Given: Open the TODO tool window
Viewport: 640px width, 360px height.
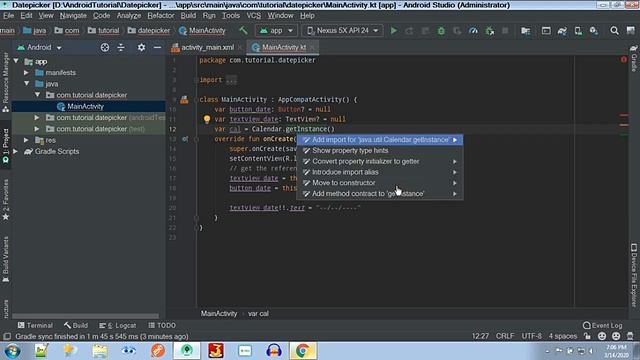Looking at the screenshot, I should click(x=162, y=325).
